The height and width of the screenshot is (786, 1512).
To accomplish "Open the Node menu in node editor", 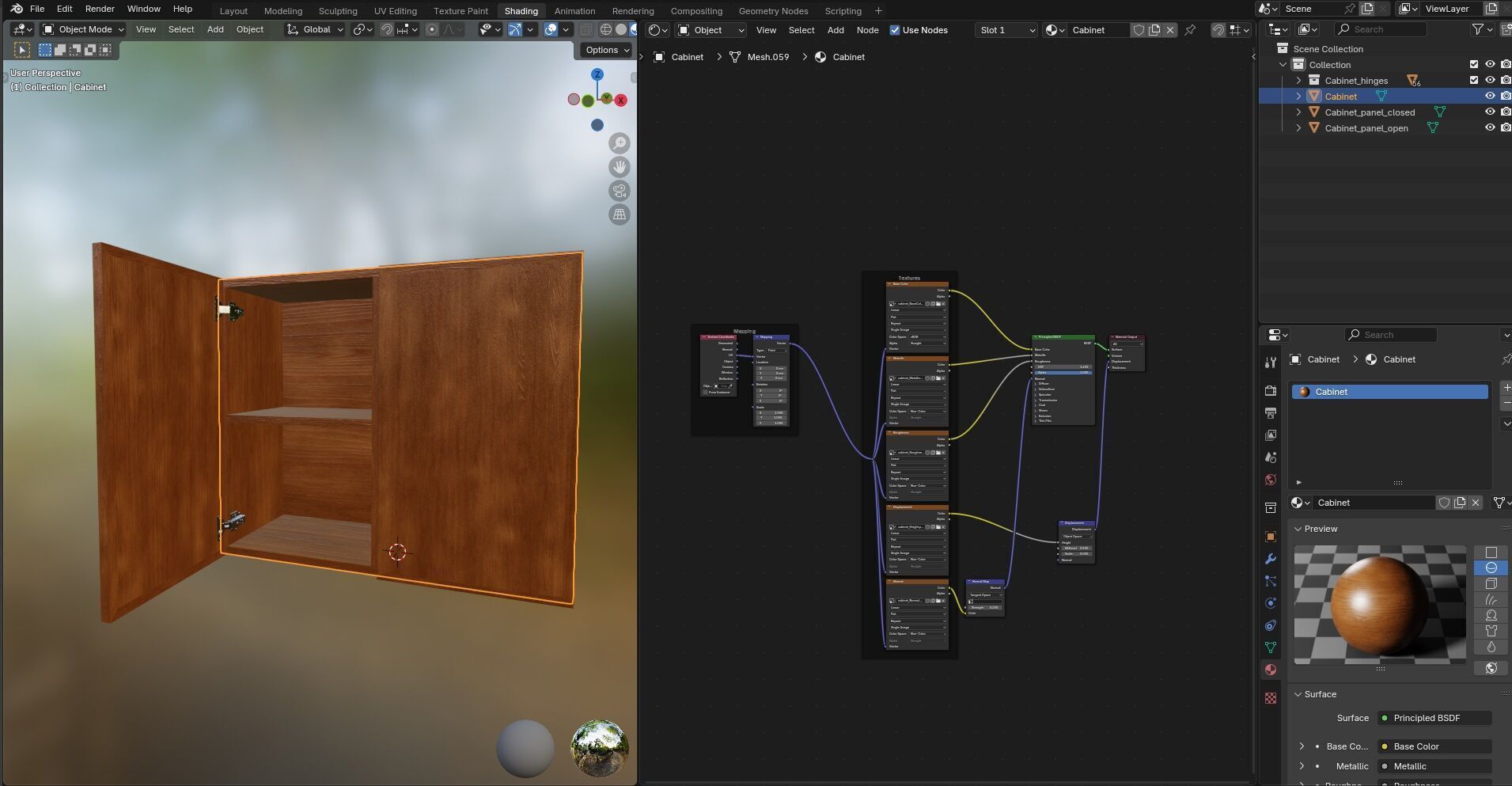I will click(x=867, y=30).
